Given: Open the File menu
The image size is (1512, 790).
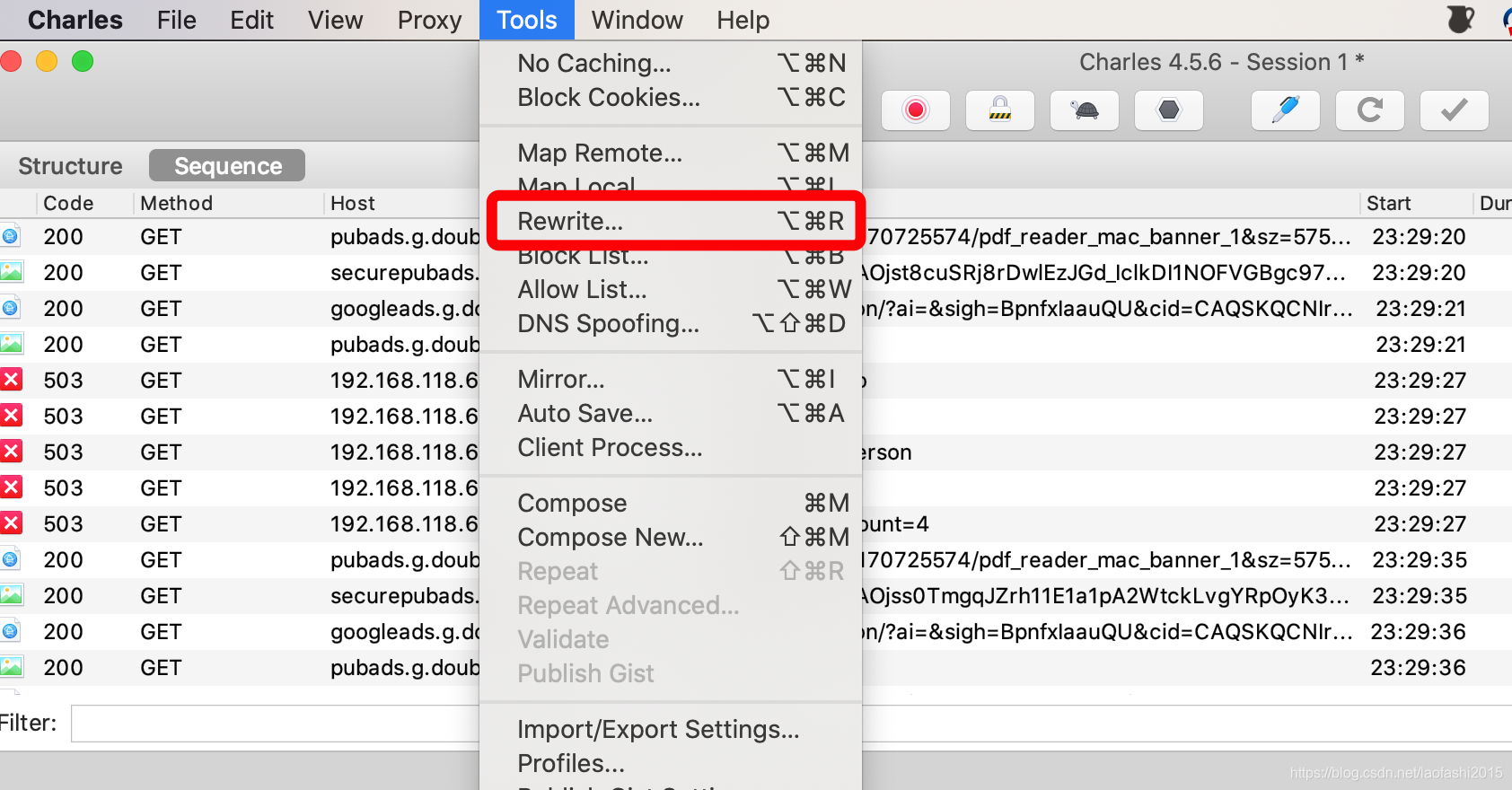Looking at the screenshot, I should [176, 20].
